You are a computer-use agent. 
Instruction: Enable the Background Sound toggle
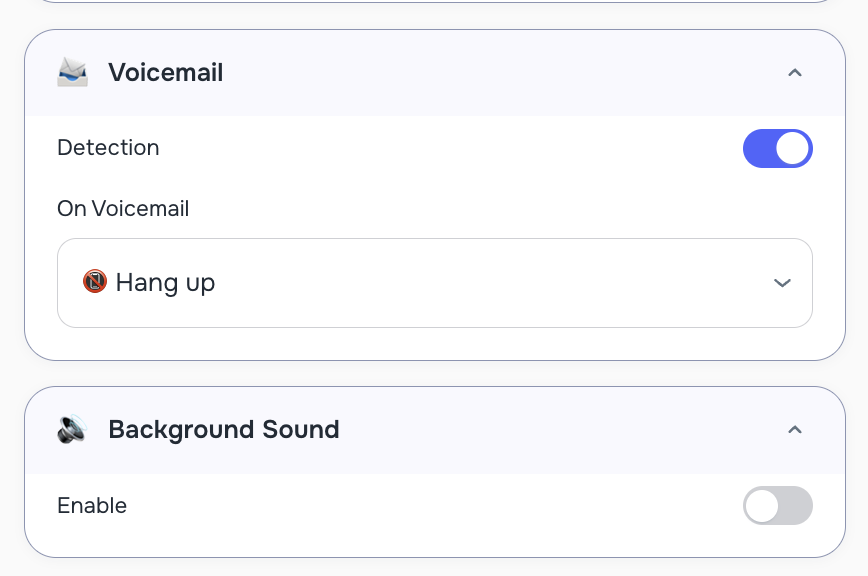pos(777,506)
